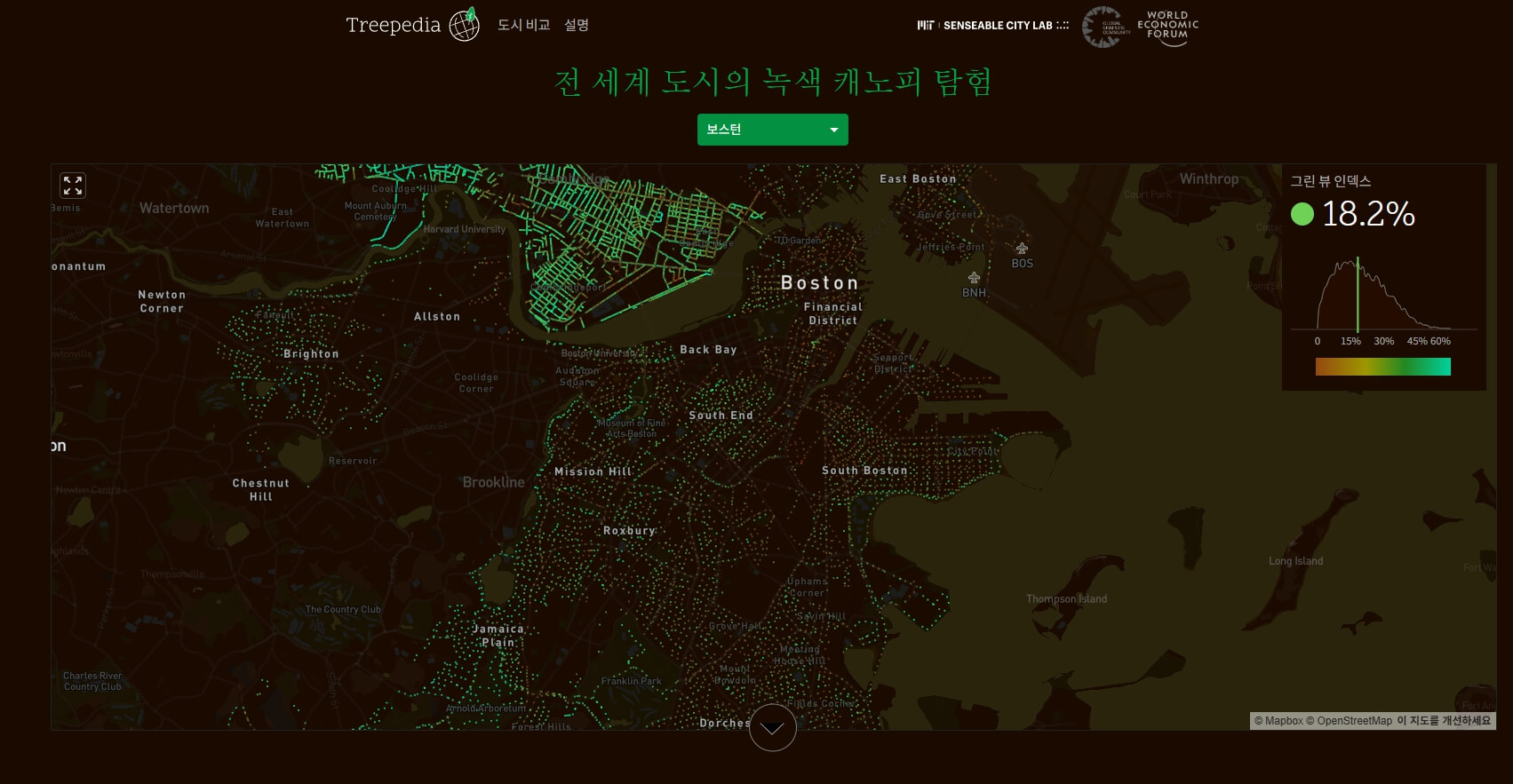Open the 보스턴 city dropdown
This screenshot has width=1513, height=784.
[773, 130]
